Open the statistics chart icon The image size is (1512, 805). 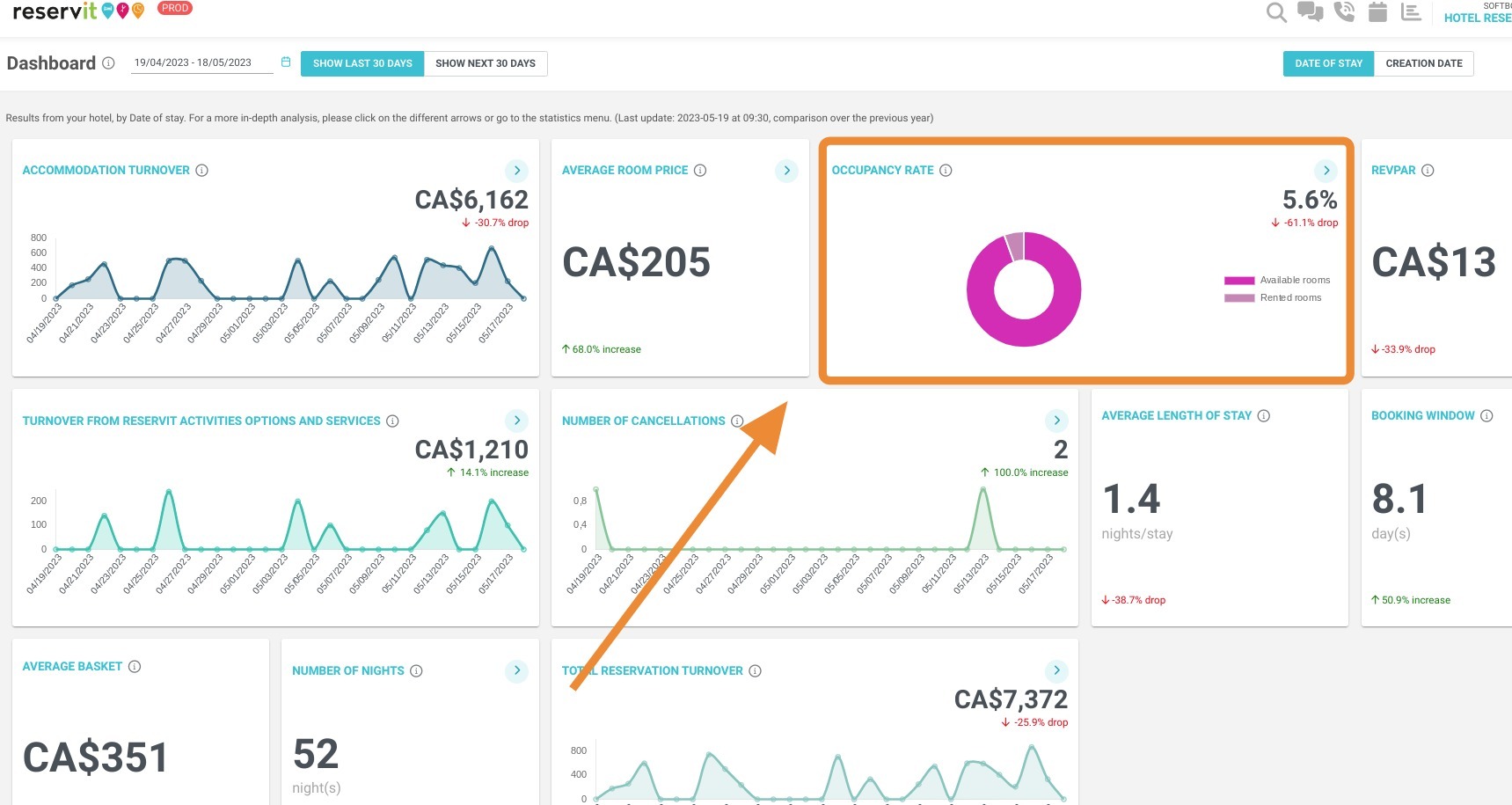click(1411, 12)
